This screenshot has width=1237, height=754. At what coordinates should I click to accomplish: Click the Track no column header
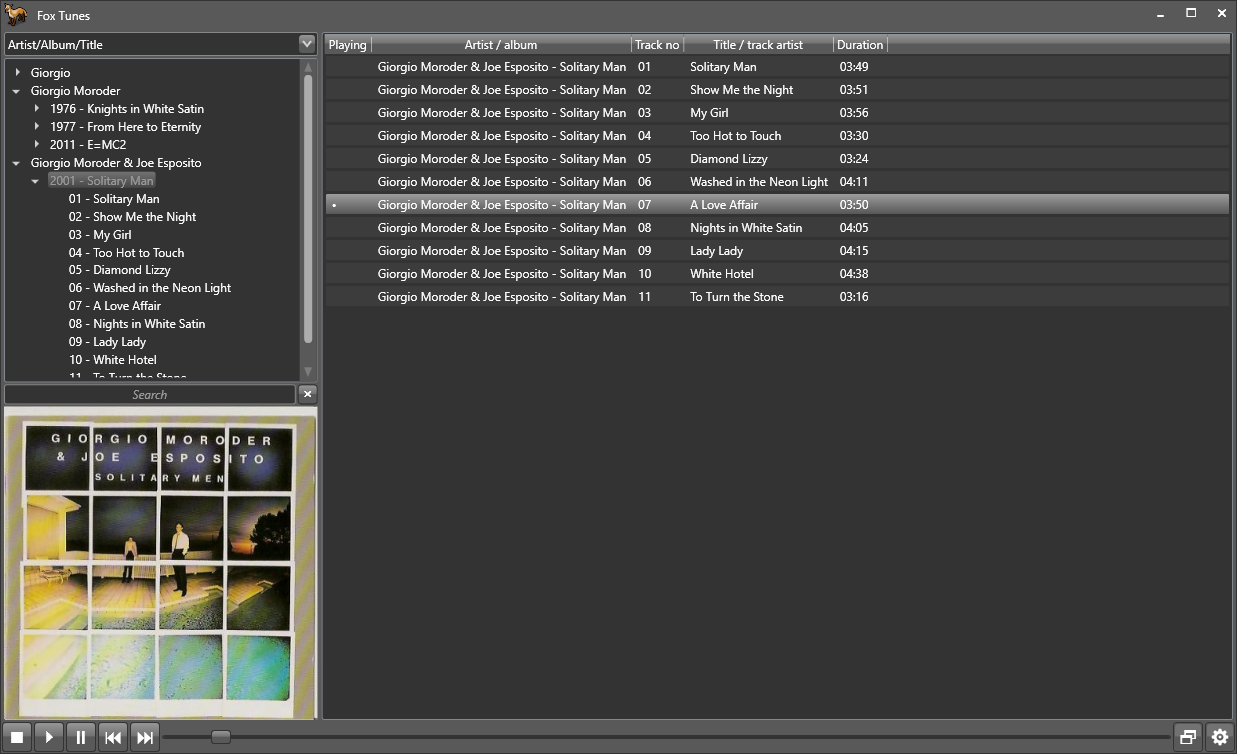pos(657,45)
